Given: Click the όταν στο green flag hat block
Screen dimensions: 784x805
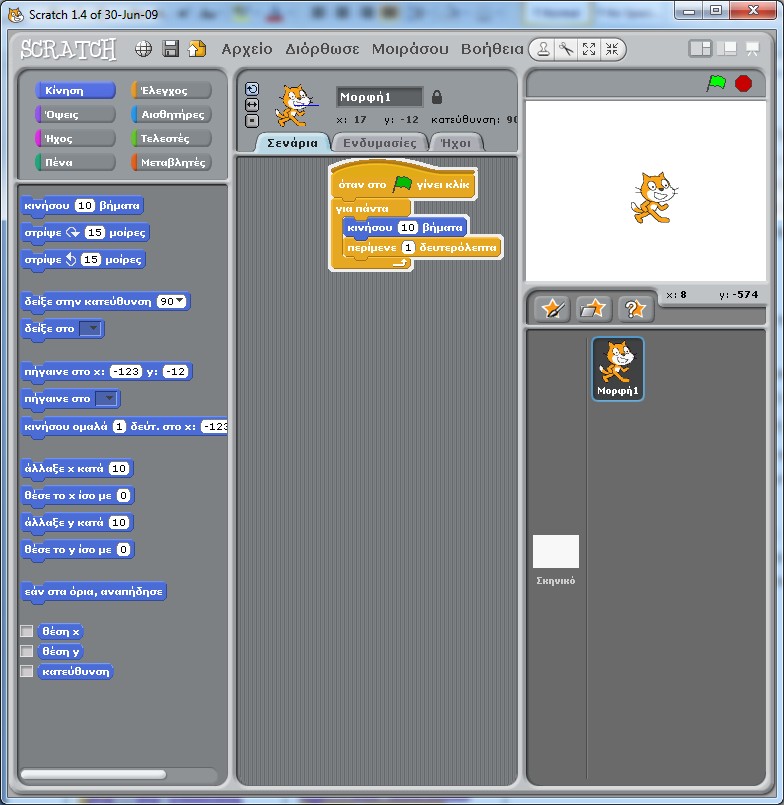Looking at the screenshot, I should click(404, 182).
